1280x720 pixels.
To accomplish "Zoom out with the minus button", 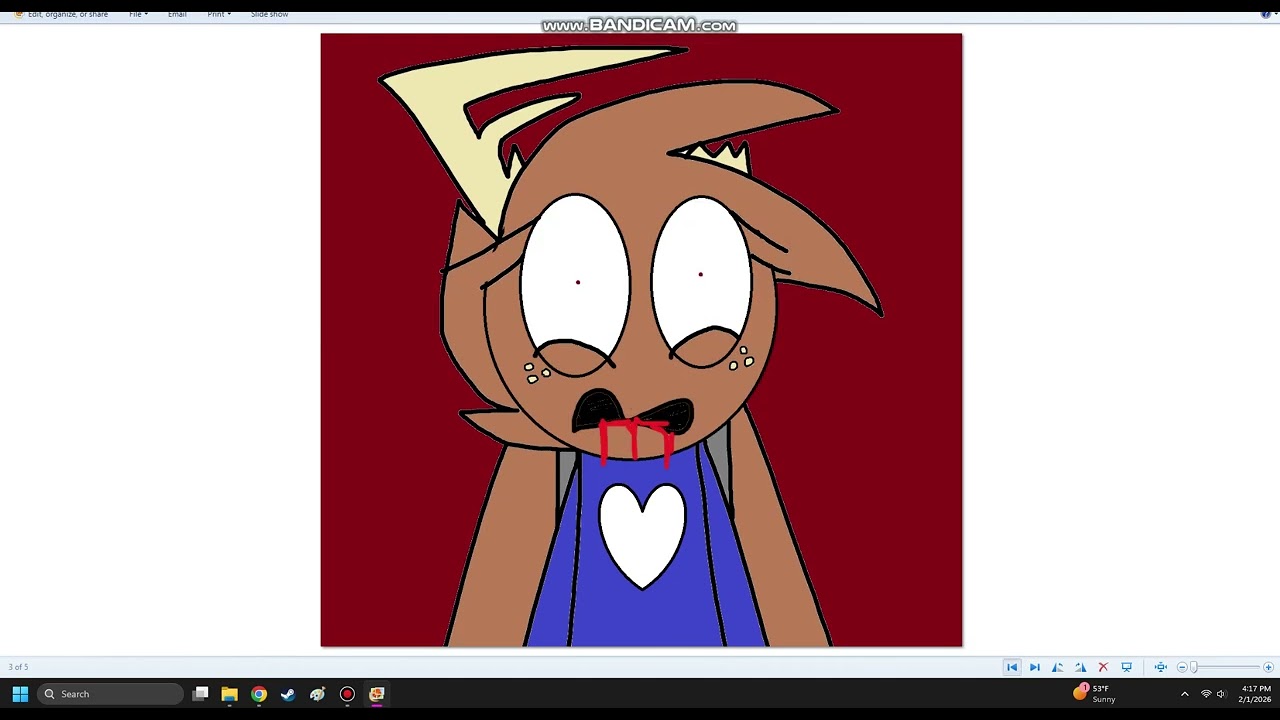I will [x=1182, y=667].
